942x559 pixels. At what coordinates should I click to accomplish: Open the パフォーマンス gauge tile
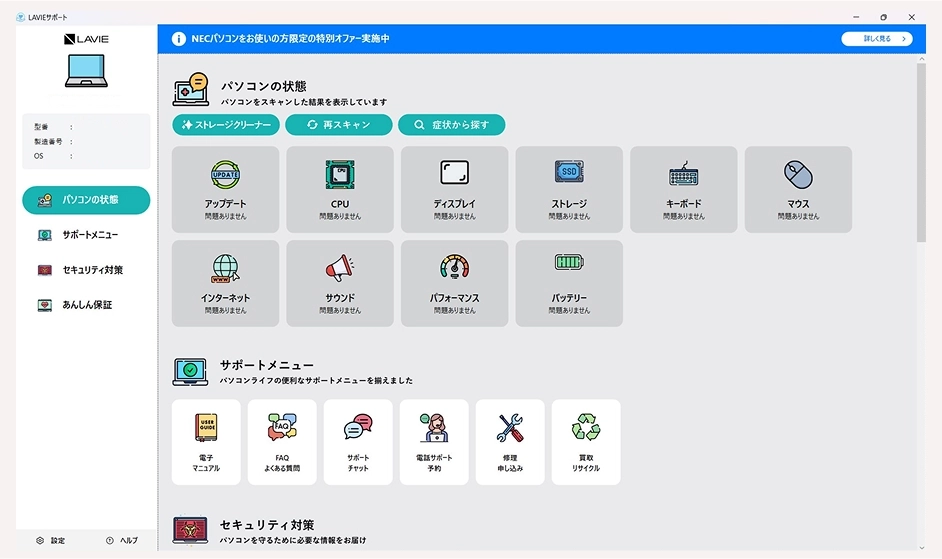click(x=454, y=284)
